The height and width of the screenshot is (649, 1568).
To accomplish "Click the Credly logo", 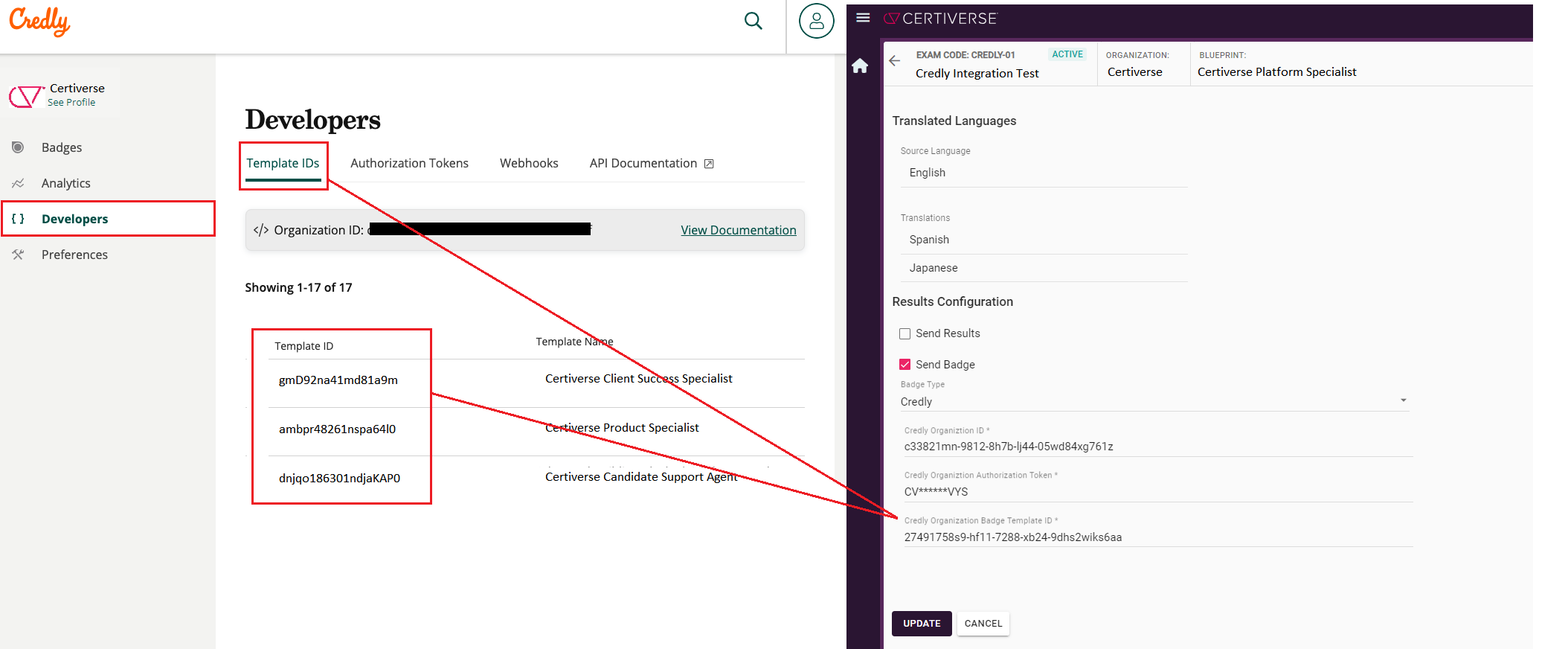I will 39,21.
